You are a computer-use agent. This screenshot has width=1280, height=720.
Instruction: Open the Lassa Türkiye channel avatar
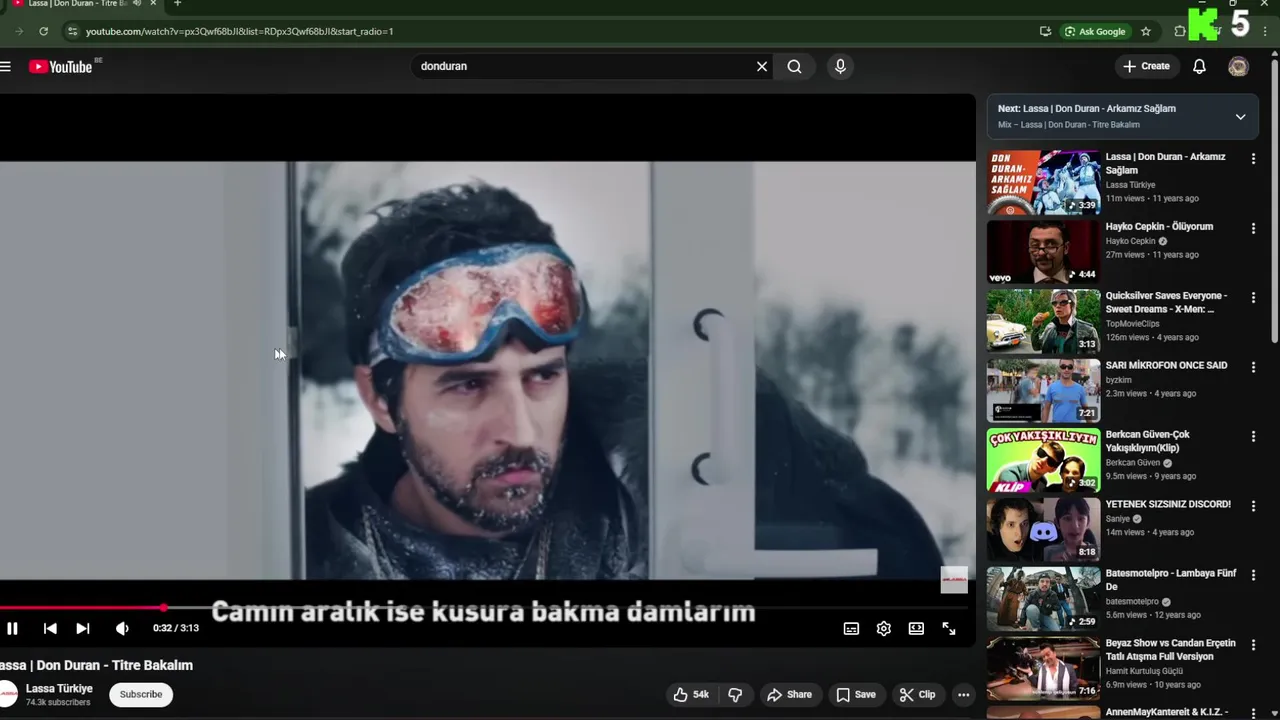7,694
